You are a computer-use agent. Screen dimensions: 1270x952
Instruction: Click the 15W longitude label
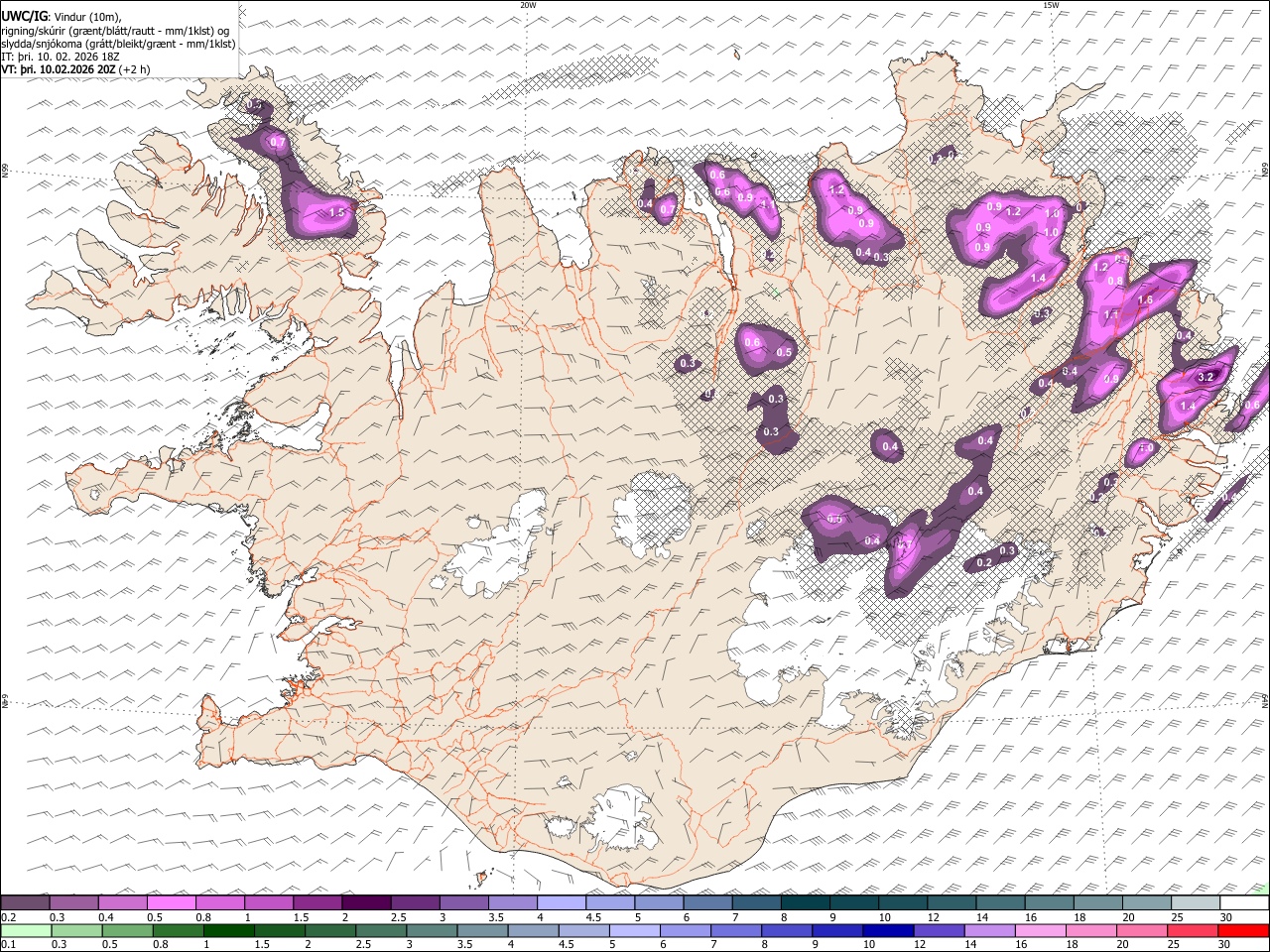(x=1051, y=5)
